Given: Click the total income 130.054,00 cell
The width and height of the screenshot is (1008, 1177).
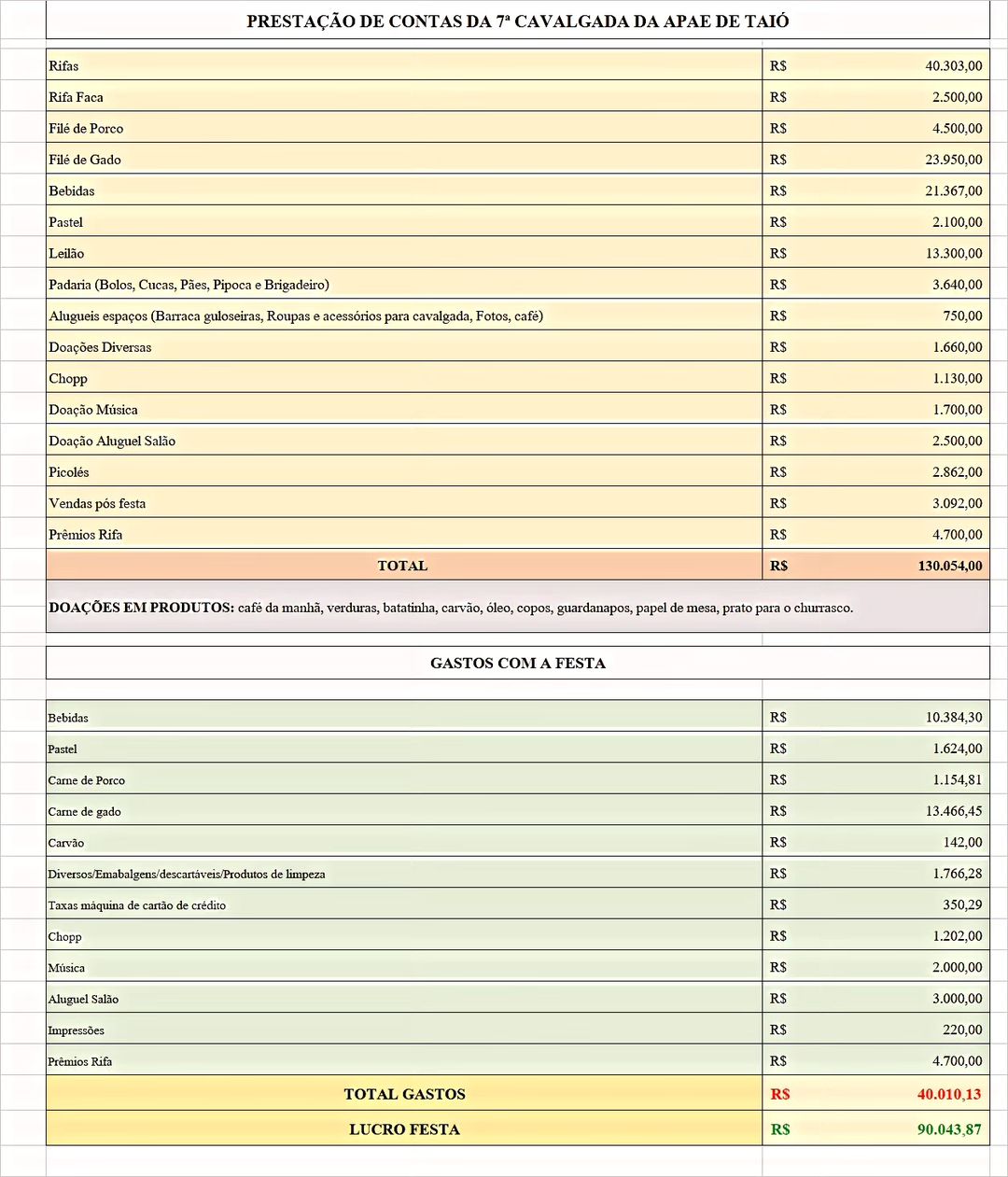Looking at the screenshot, I should coord(875,566).
